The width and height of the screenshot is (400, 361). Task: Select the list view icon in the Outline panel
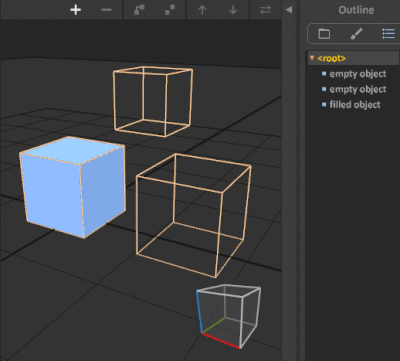click(388, 33)
